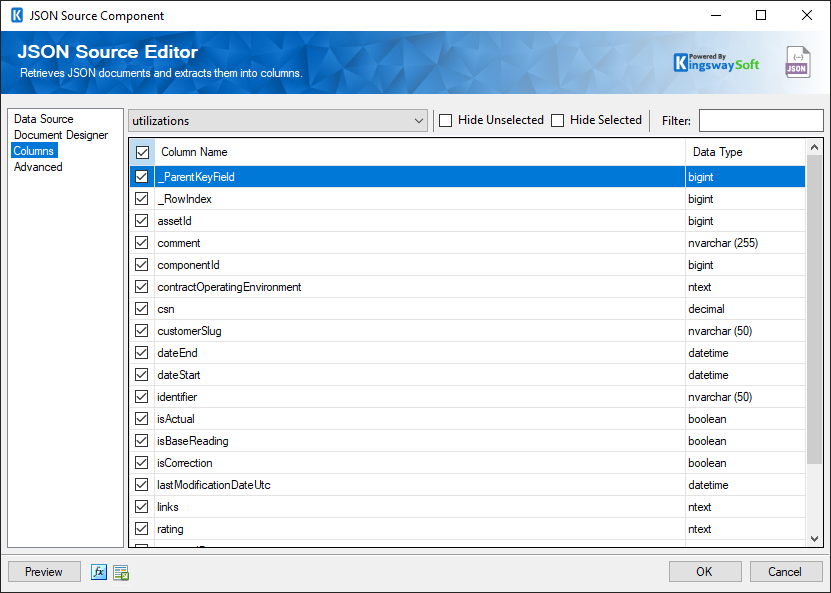
Task: Click OK to confirm
Action: pyautogui.click(x=704, y=571)
